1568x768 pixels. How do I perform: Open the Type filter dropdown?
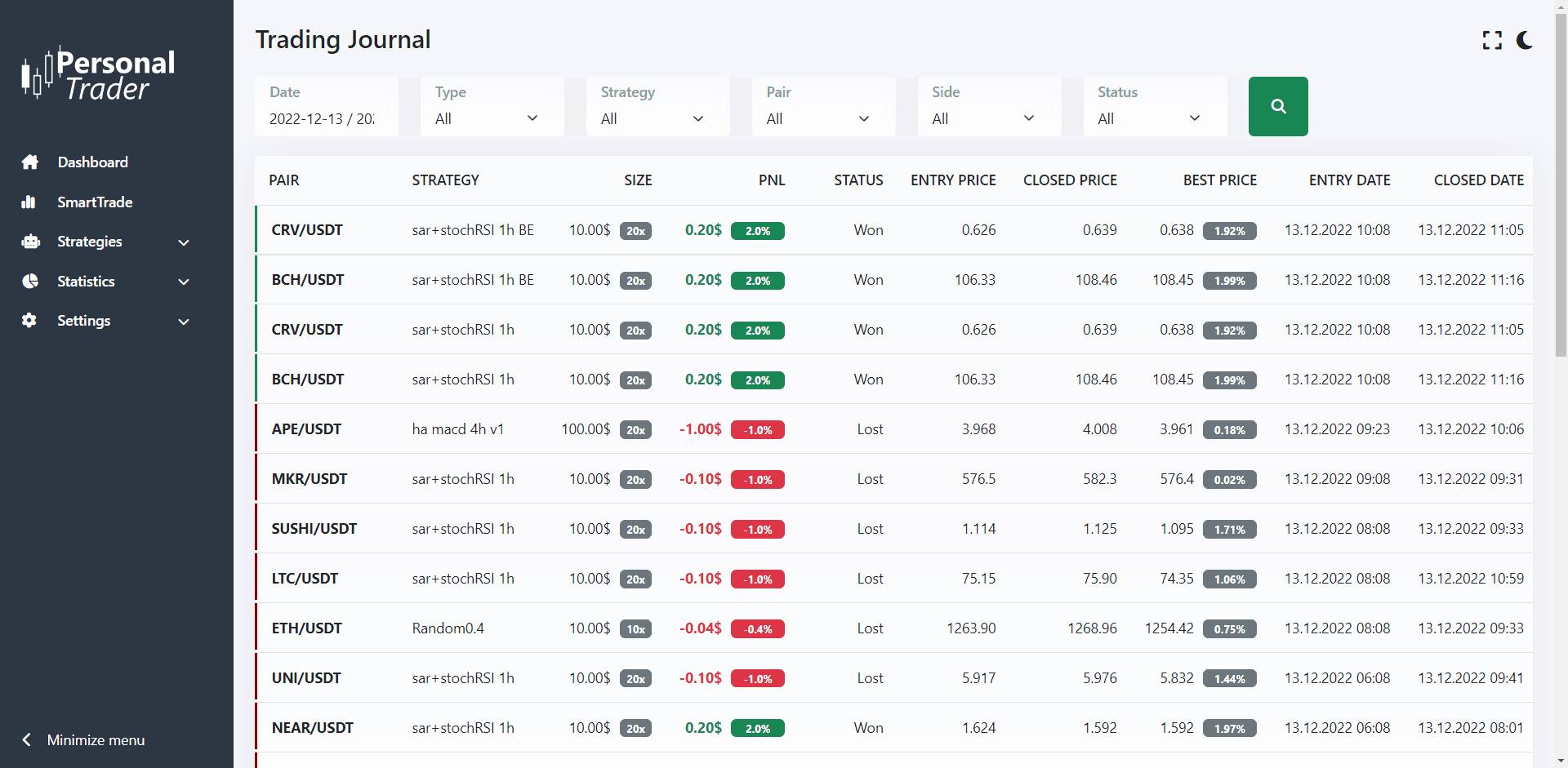[492, 118]
